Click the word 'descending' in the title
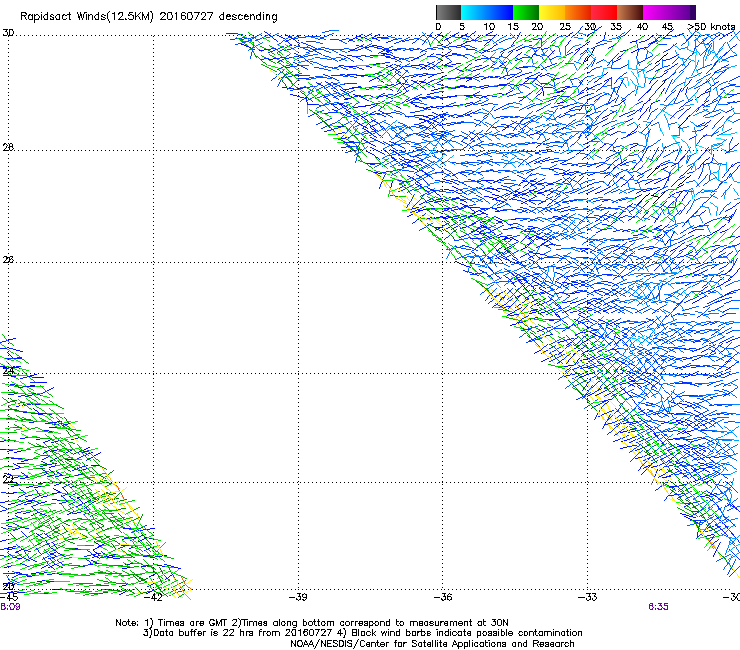Screen dimensions: 740x650 [248, 17]
